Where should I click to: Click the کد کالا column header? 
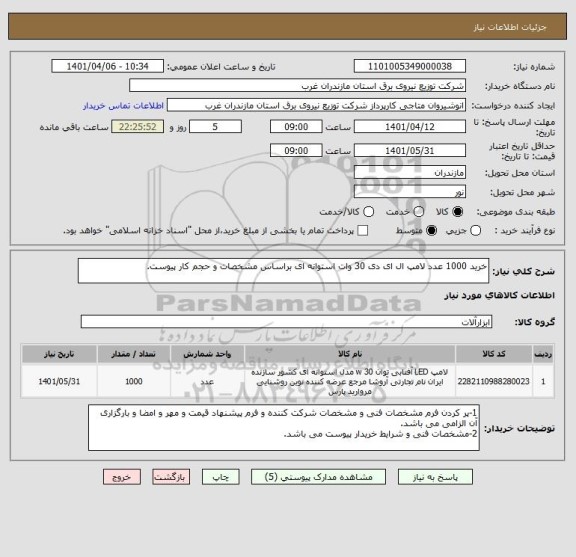click(494, 354)
